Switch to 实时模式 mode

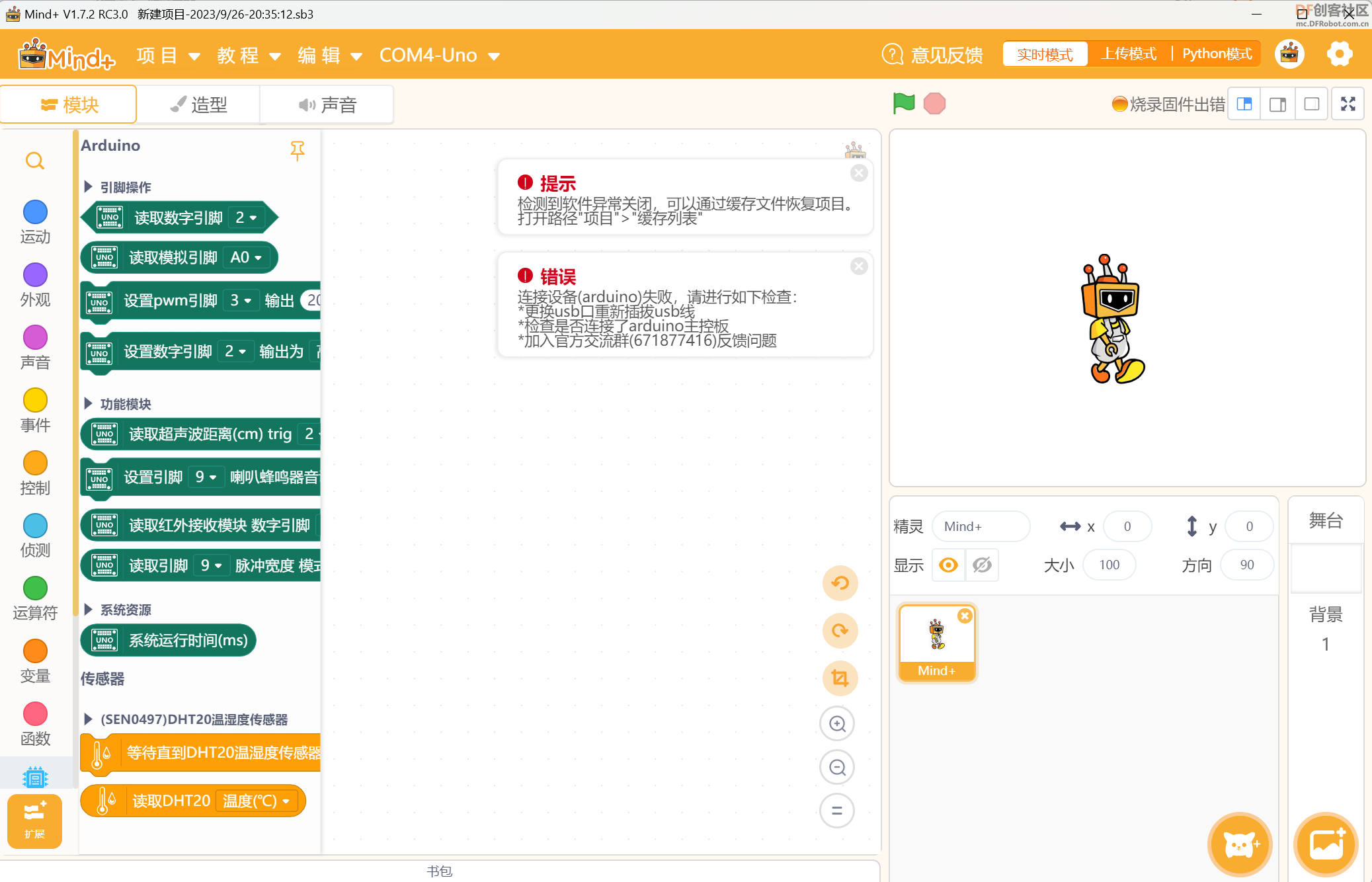(x=1045, y=54)
